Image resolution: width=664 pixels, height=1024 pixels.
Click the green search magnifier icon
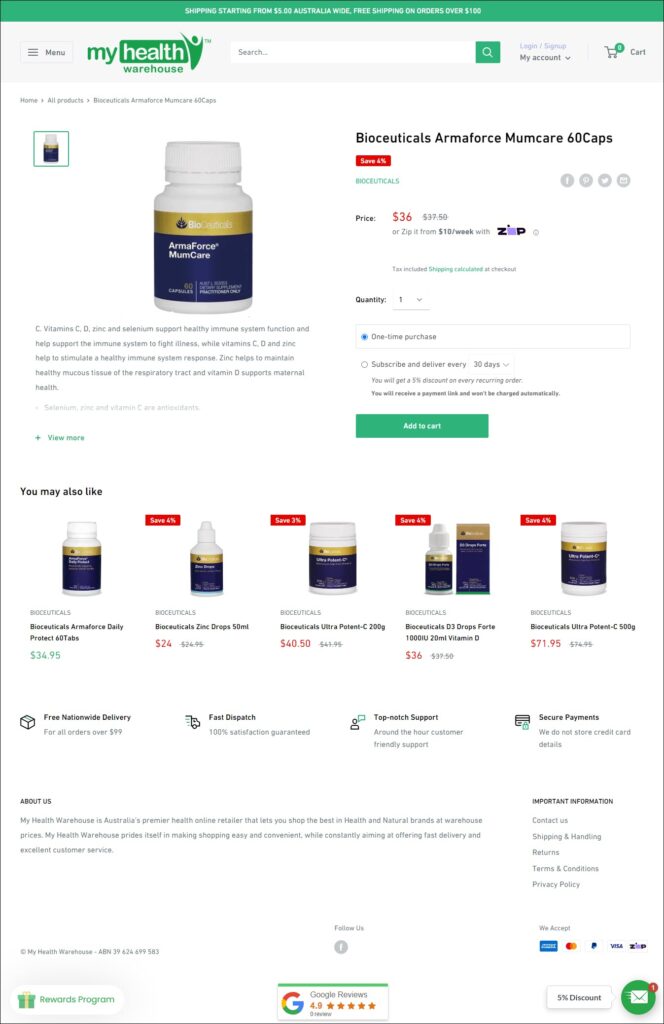(x=488, y=52)
